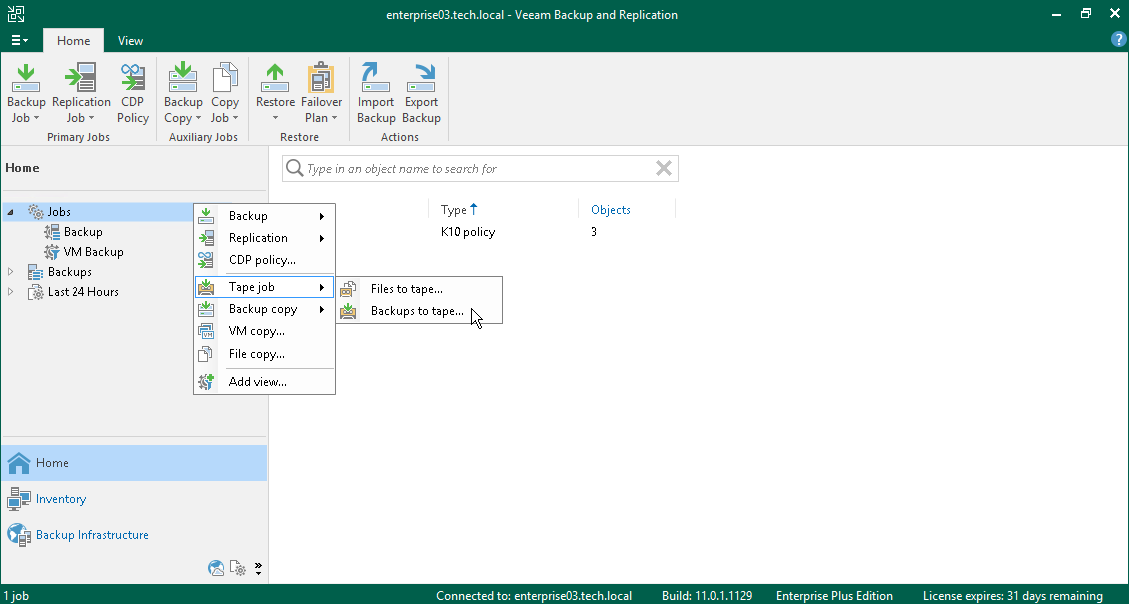
Task: Expand the Last 24 Hours node arrow
Action: (x=10, y=292)
